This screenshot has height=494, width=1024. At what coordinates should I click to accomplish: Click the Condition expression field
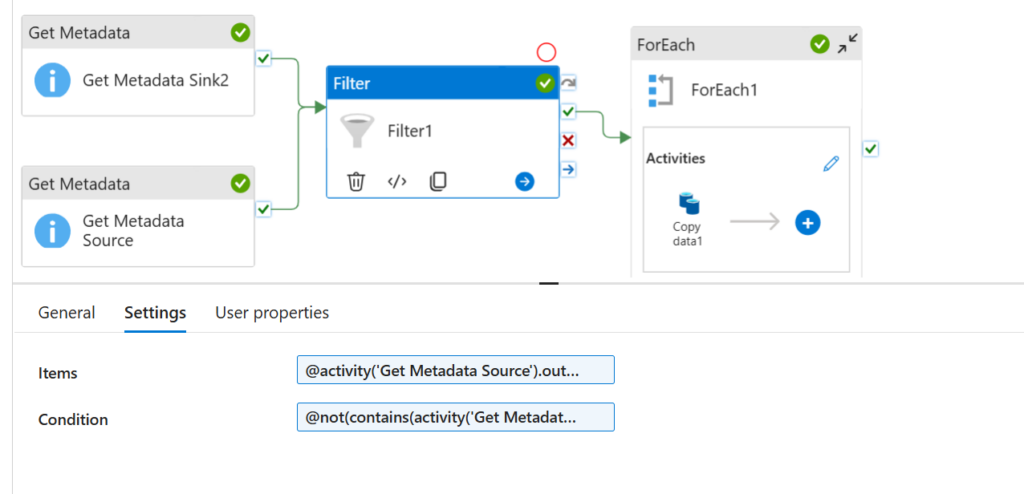click(x=455, y=417)
